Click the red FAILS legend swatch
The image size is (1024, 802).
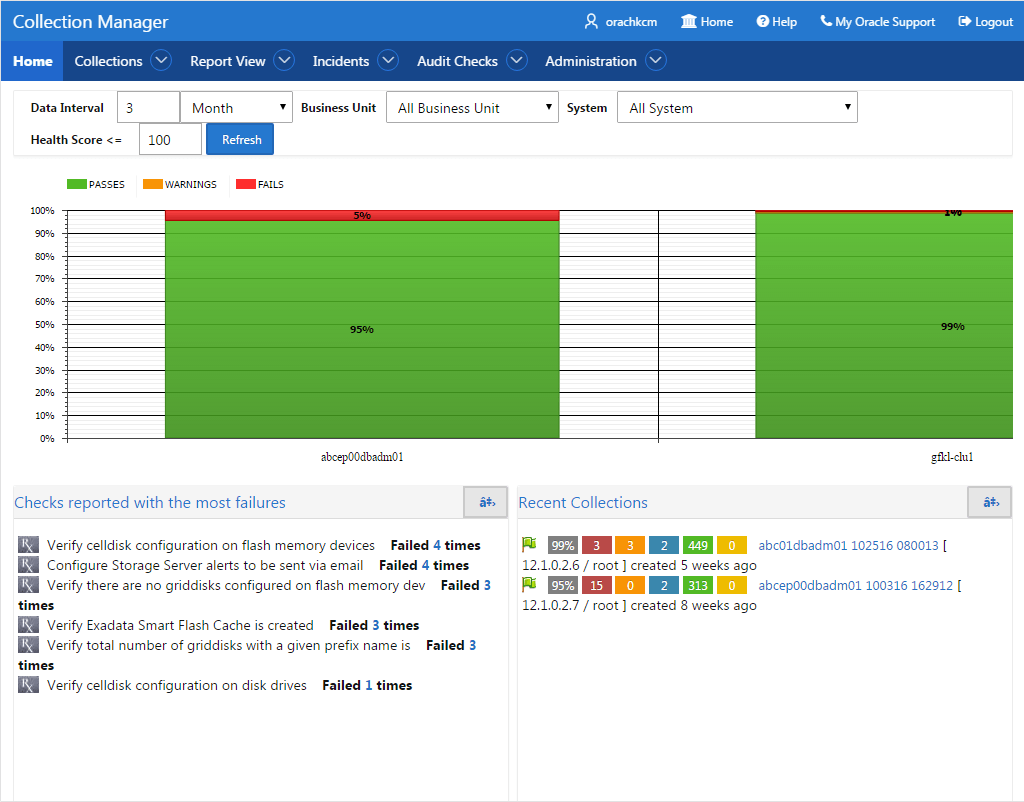tap(246, 184)
